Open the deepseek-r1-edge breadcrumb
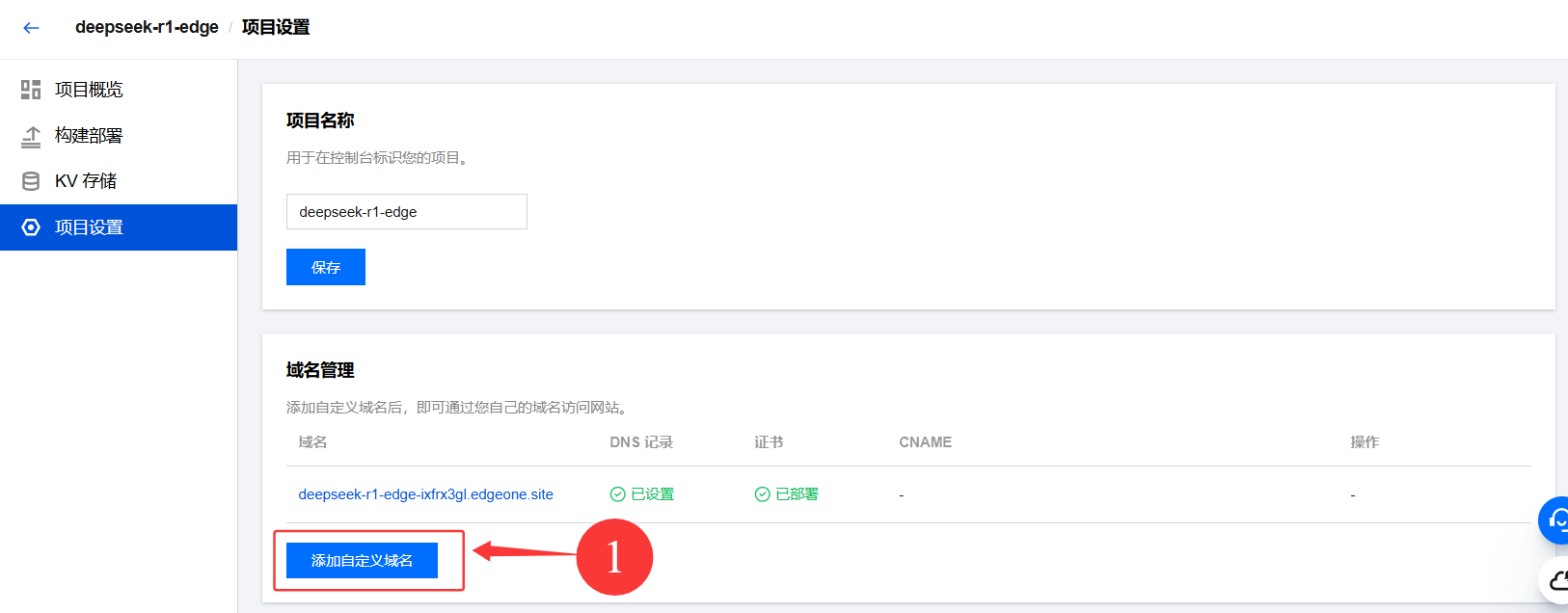The height and width of the screenshot is (613, 1568). [x=147, y=27]
